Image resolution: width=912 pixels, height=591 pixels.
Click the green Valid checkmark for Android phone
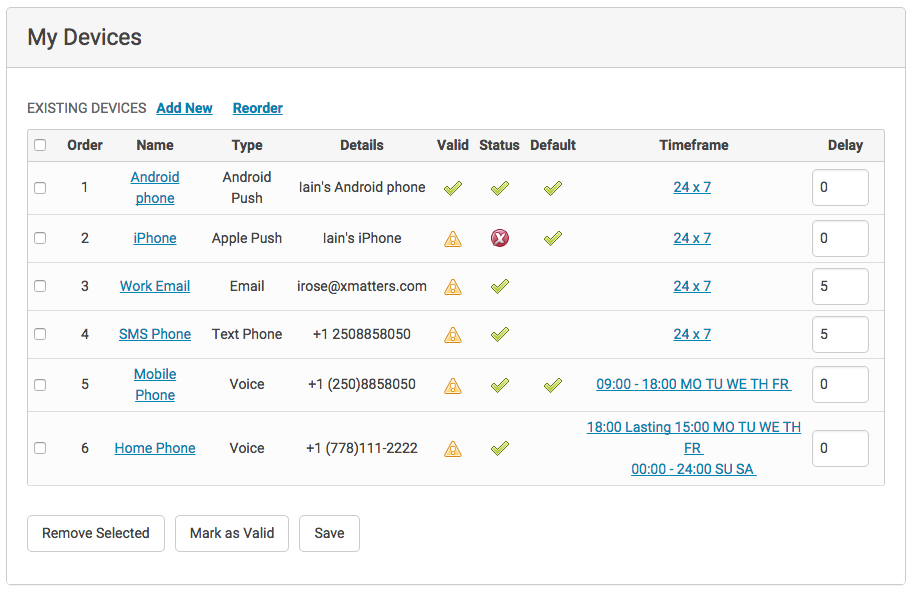click(x=453, y=188)
